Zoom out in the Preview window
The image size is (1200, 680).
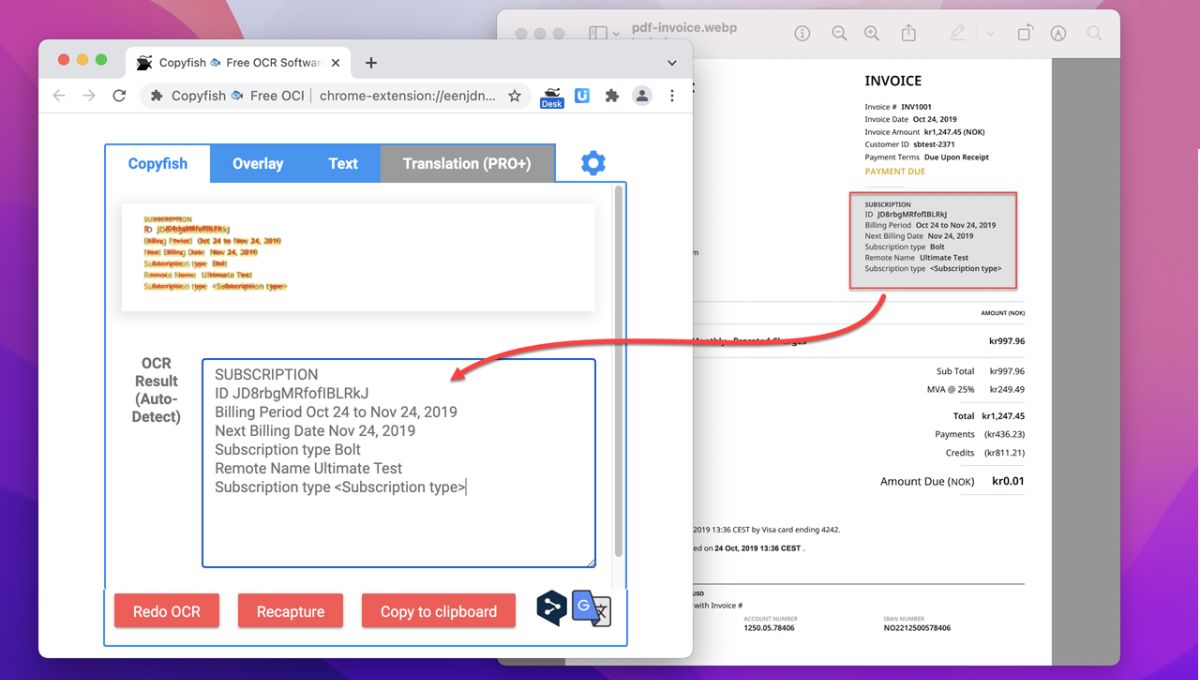(x=839, y=34)
